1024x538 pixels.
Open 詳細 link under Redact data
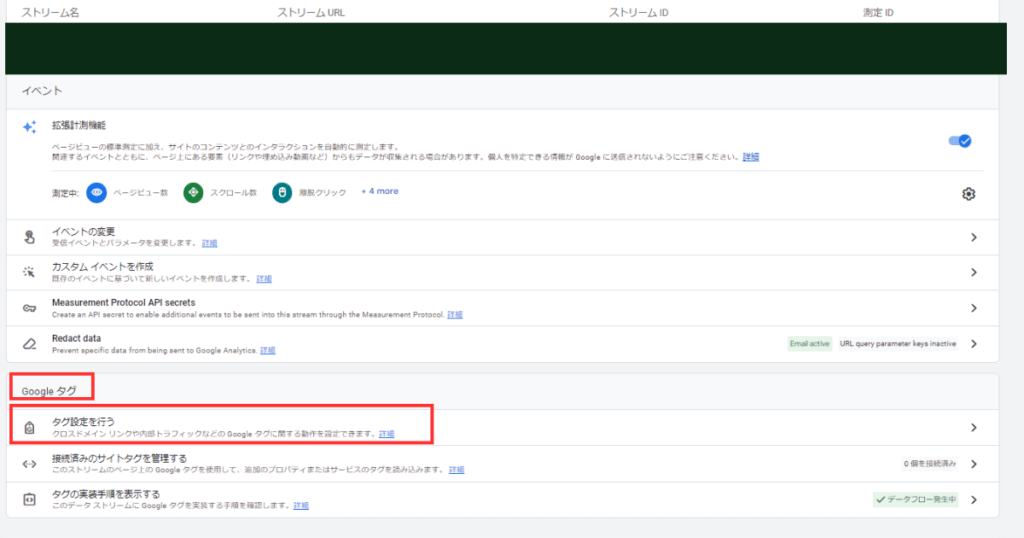point(268,351)
